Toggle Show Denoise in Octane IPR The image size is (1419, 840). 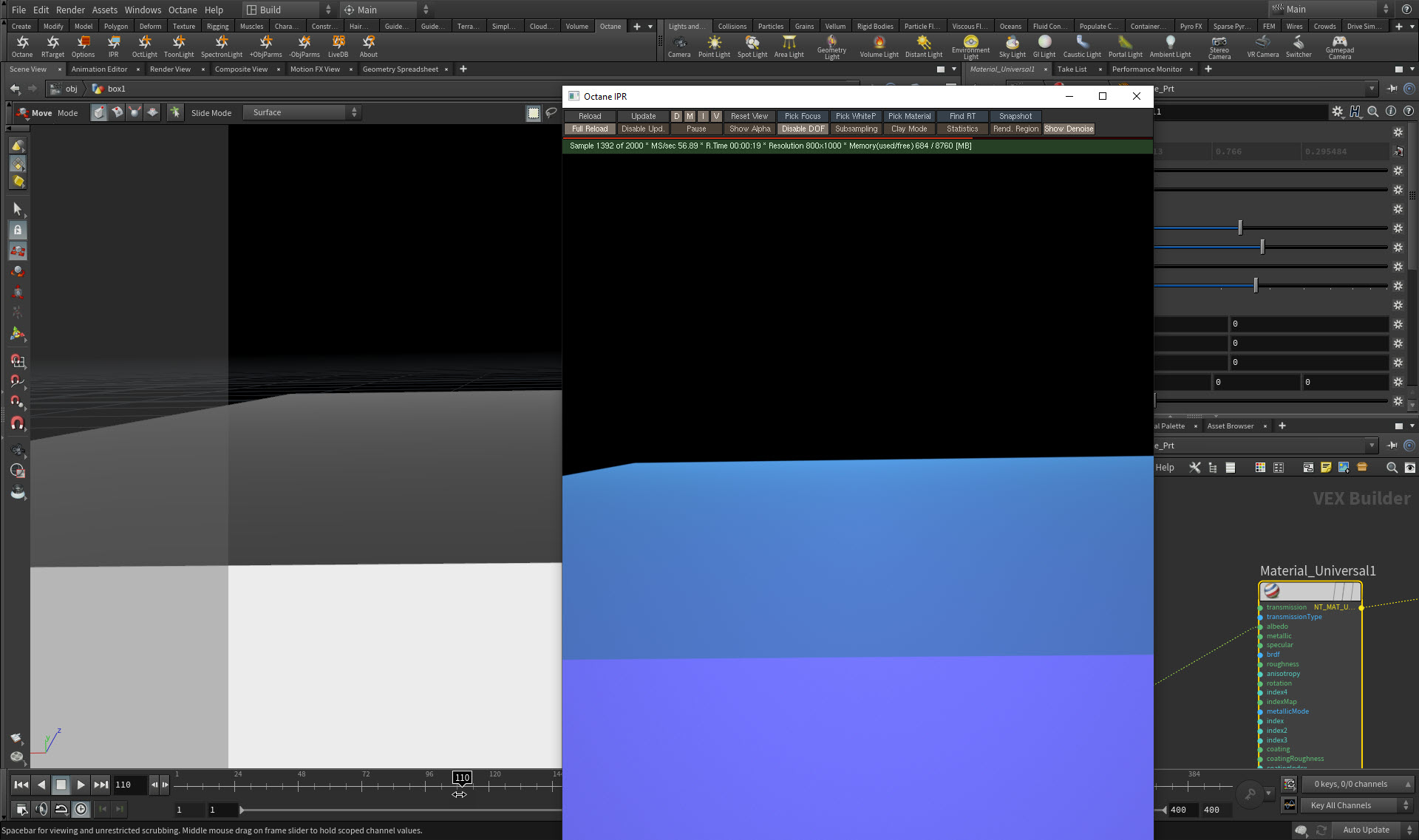[1069, 129]
